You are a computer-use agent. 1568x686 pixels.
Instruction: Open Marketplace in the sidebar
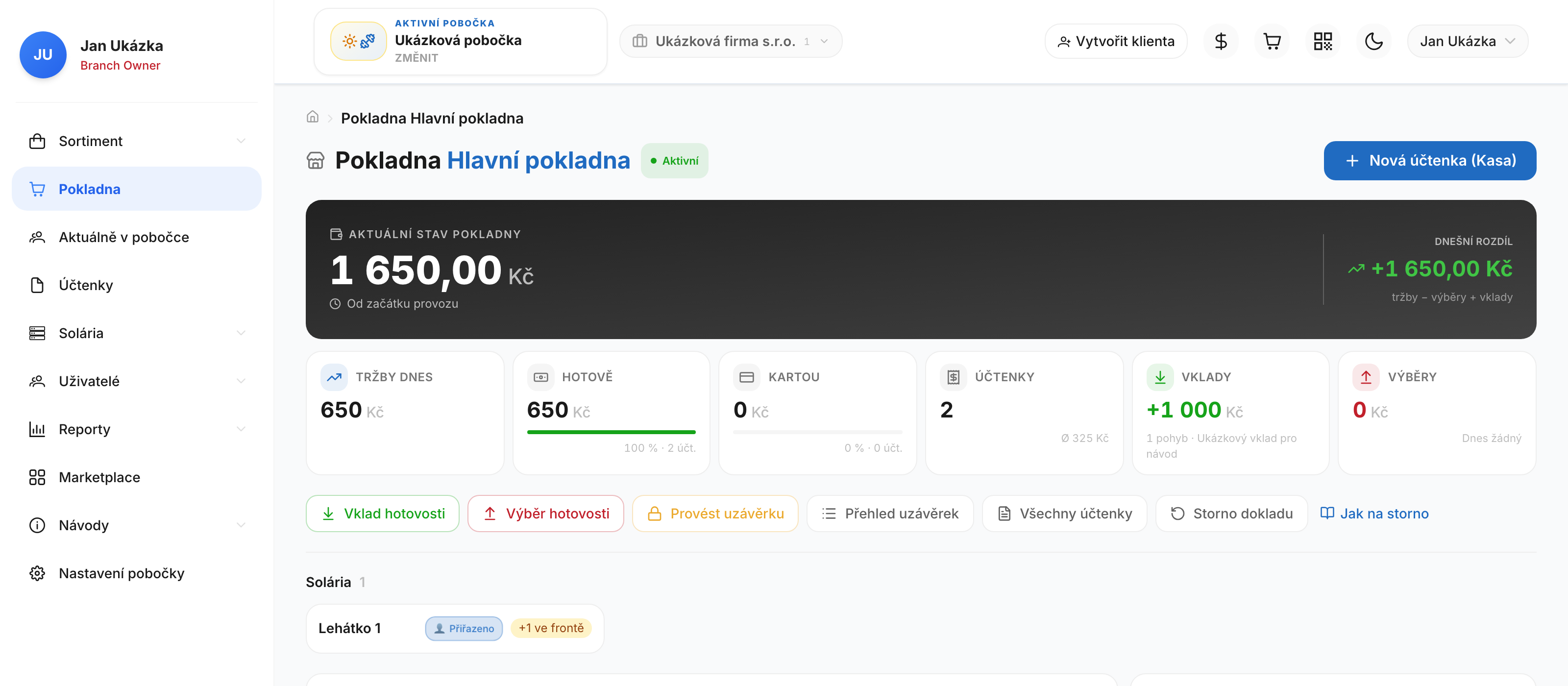136,477
